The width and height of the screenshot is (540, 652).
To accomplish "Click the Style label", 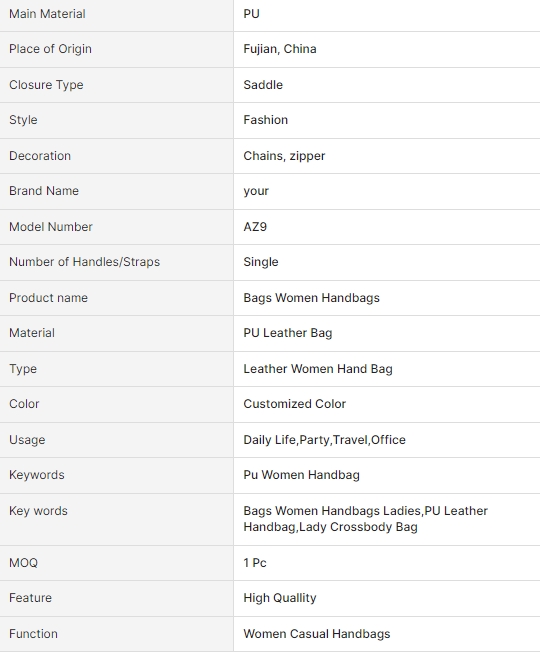I will point(23,120).
